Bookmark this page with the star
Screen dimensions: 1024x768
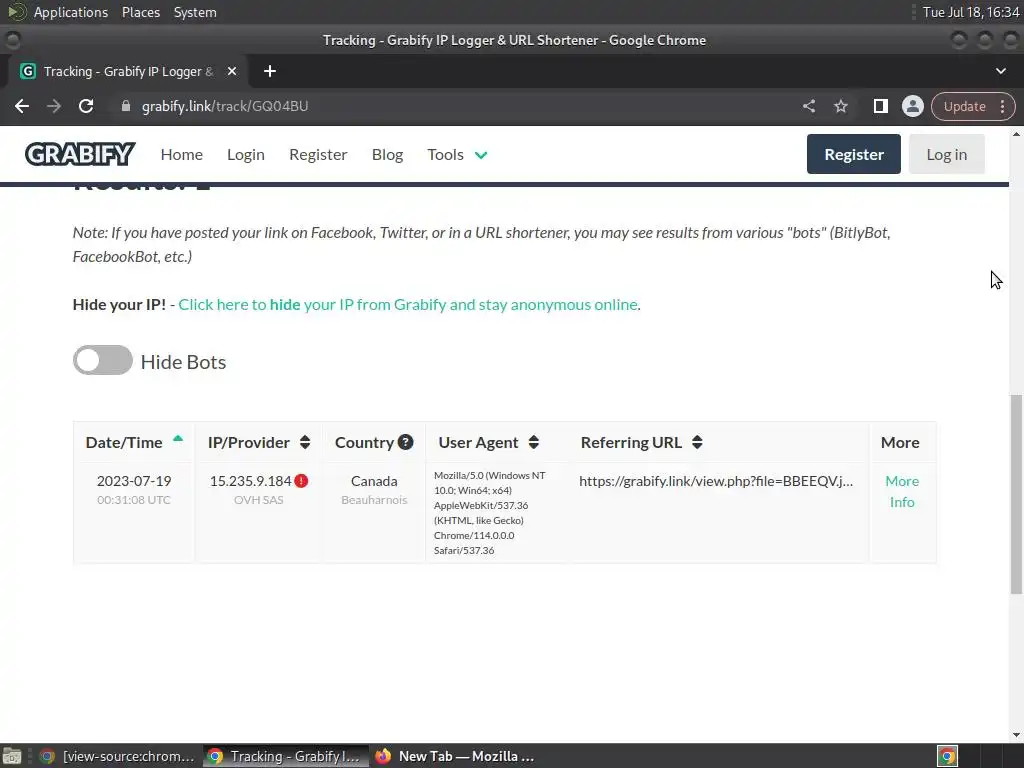(840, 106)
